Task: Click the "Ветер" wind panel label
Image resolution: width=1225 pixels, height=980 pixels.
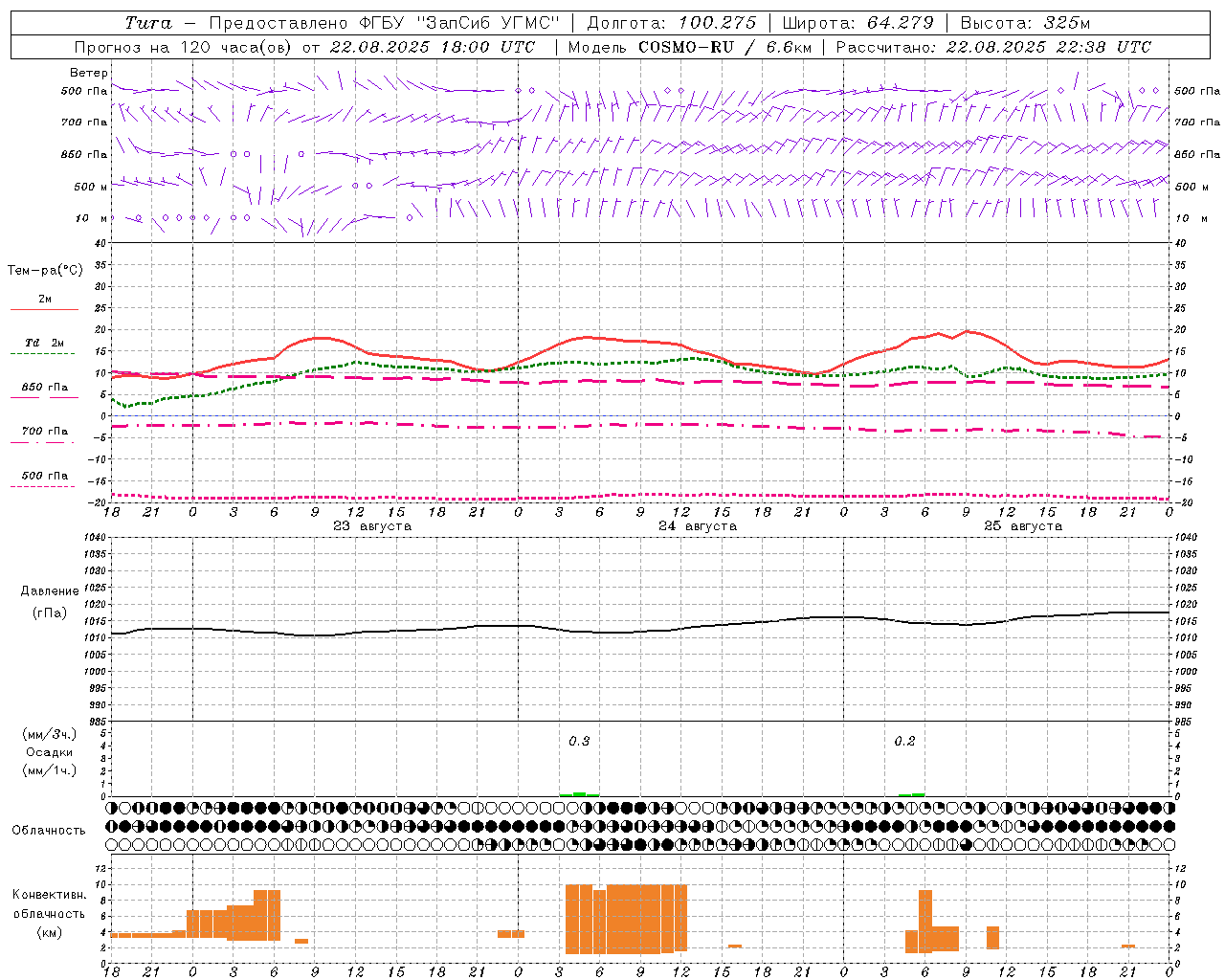Action: pyautogui.click(x=89, y=73)
